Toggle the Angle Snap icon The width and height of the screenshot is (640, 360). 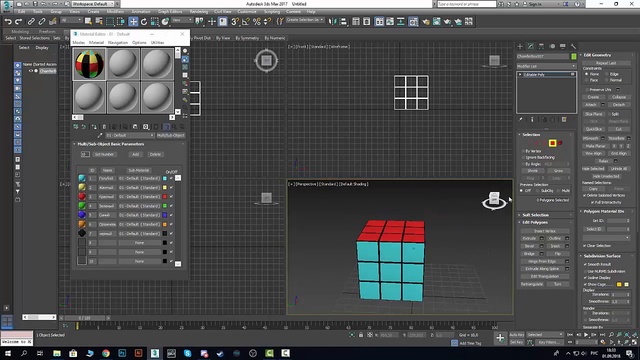click(246, 22)
